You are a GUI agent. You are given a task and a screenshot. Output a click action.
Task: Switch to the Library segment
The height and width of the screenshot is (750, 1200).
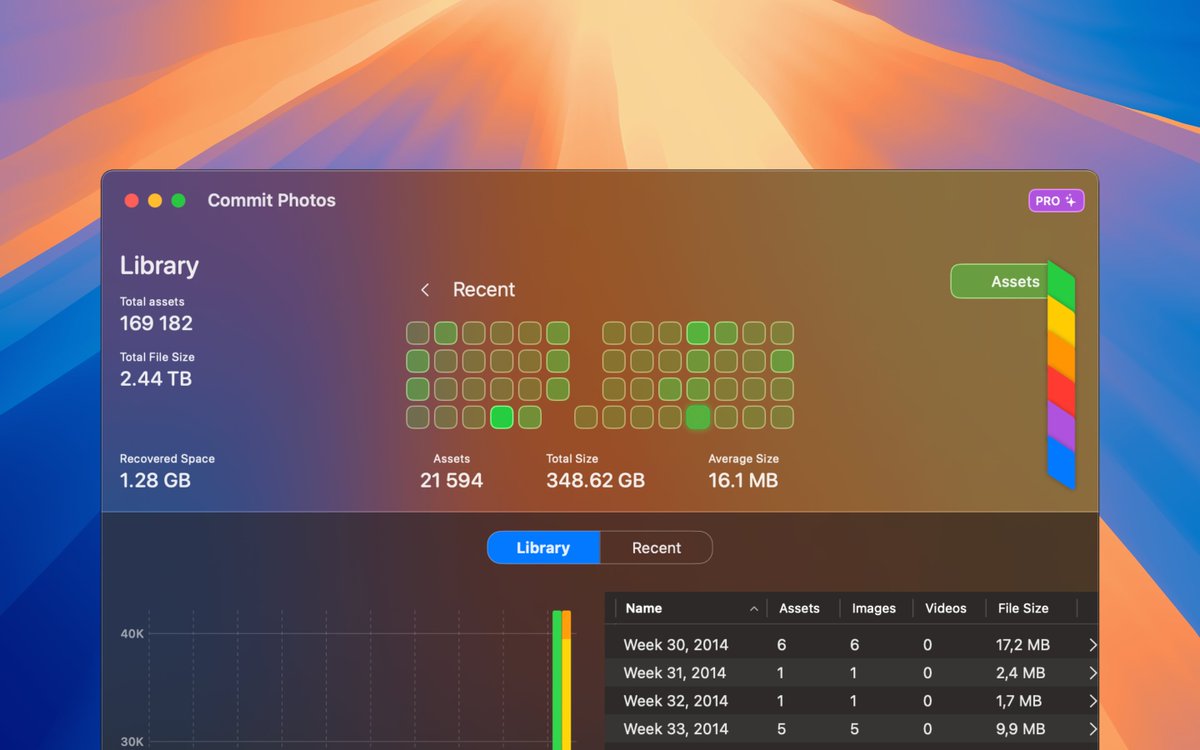(543, 548)
